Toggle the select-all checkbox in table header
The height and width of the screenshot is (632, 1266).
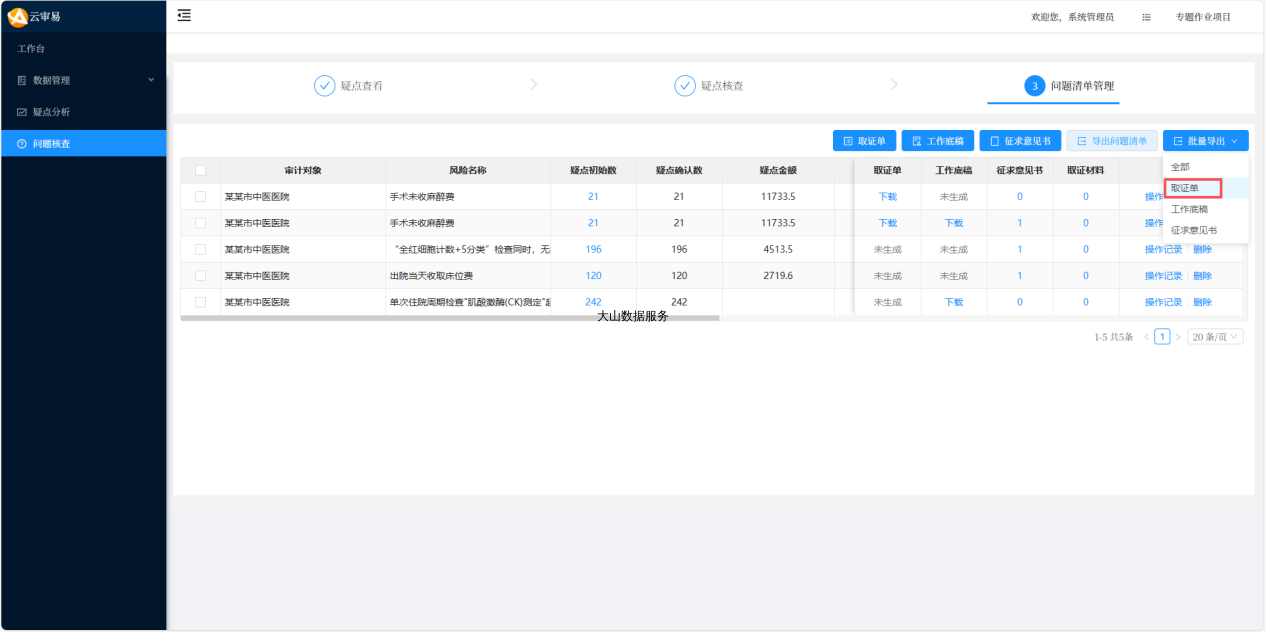[201, 170]
